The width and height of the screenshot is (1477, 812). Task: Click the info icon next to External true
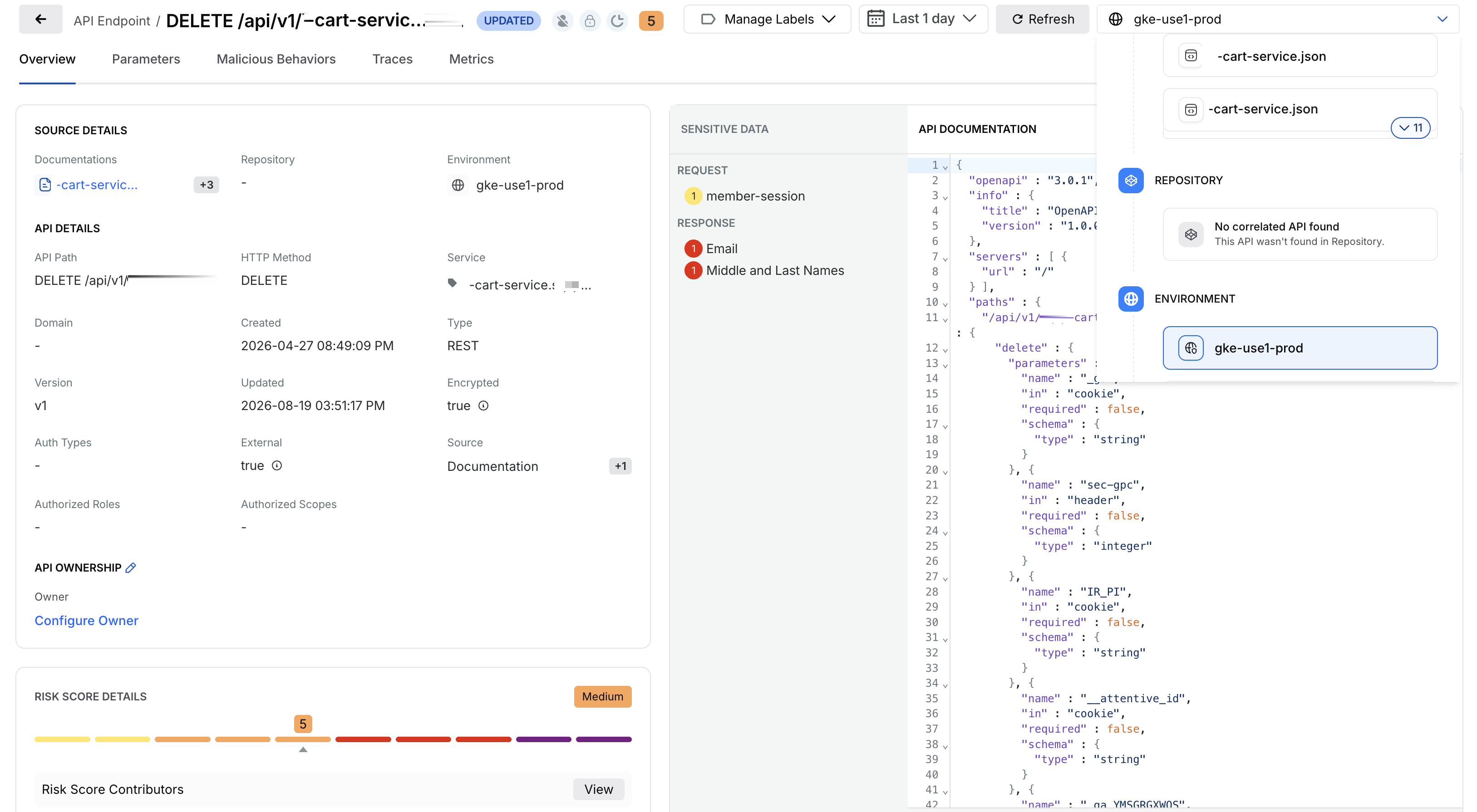[x=277, y=465]
